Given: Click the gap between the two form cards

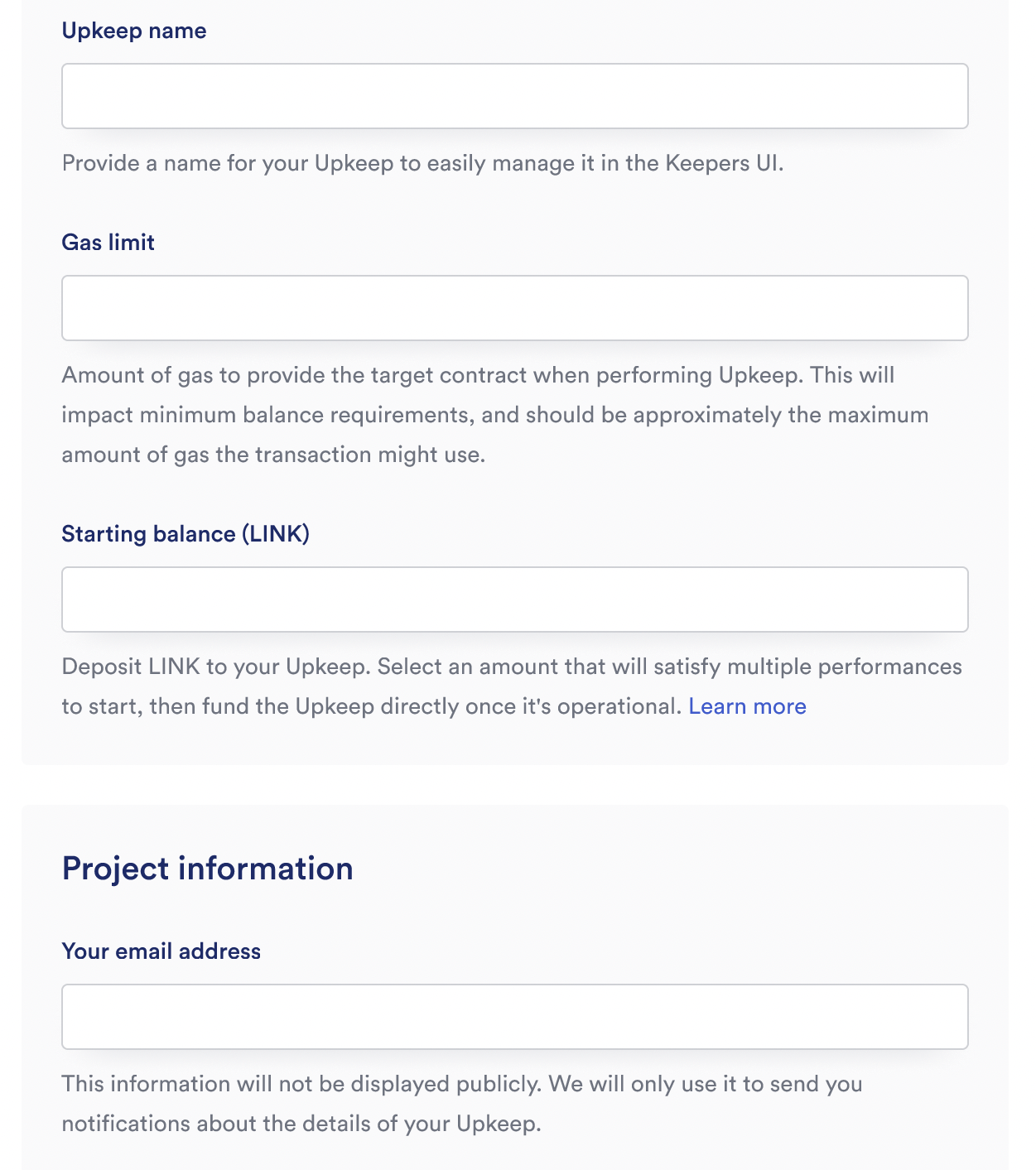Looking at the screenshot, I should click(514, 785).
